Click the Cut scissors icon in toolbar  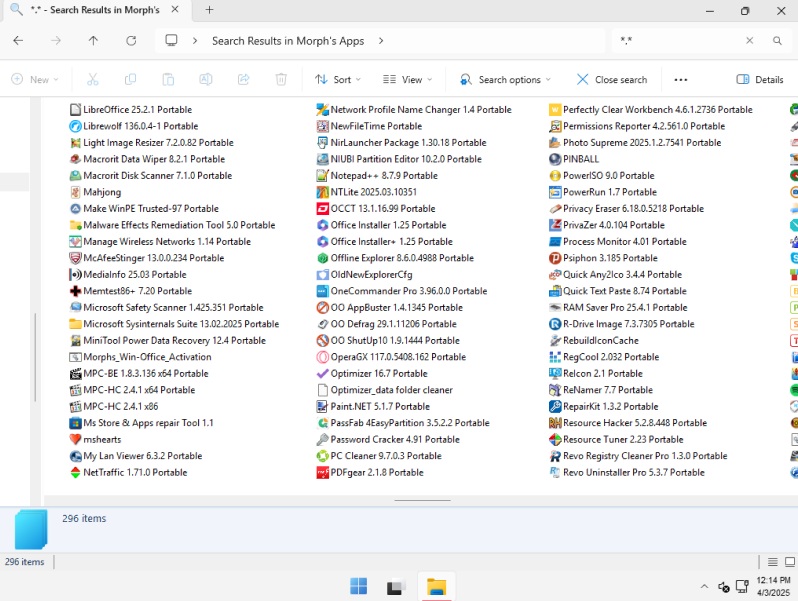click(x=93, y=79)
